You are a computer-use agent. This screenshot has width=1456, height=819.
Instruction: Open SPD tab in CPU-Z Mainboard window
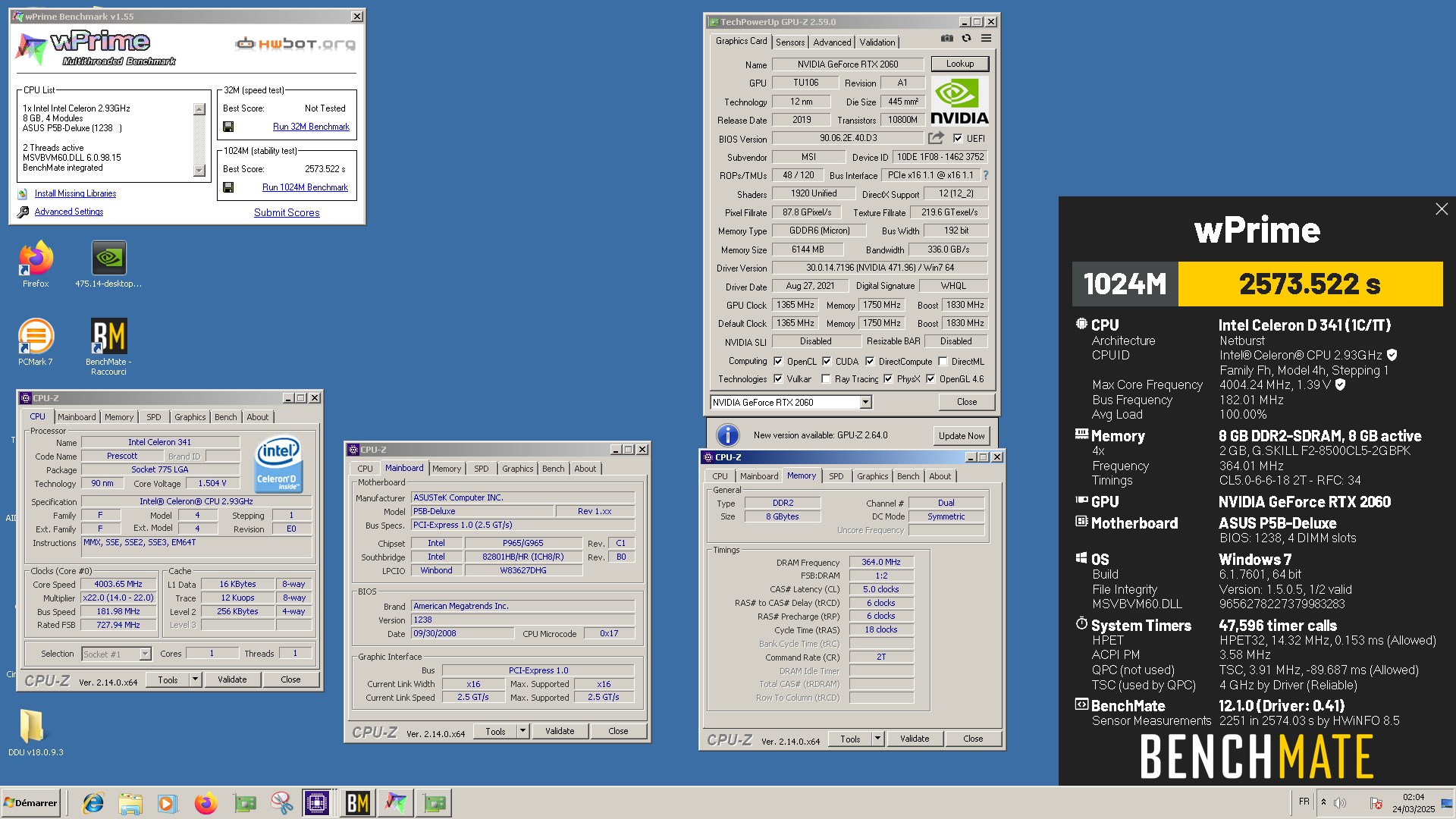tap(481, 469)
